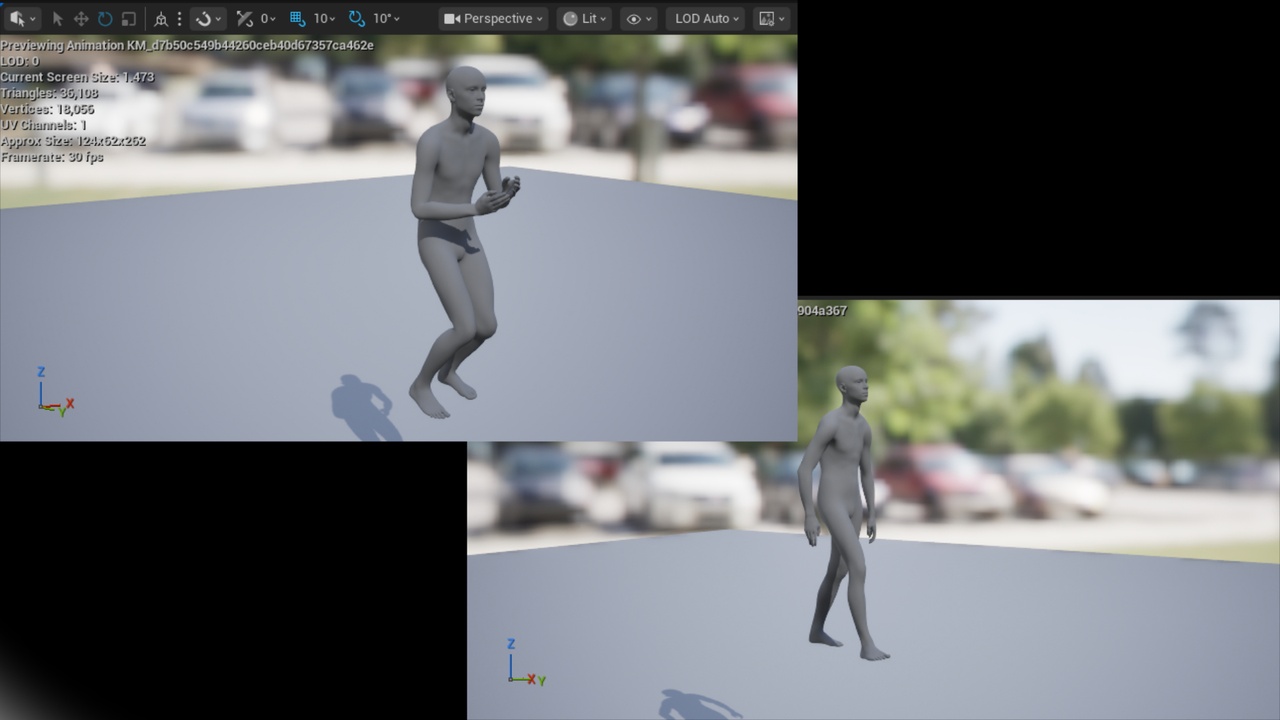Screen dimensions: 1280x720
Task: Click the XYZ axis gizmo in top viewport
Action: click(54, 392)
